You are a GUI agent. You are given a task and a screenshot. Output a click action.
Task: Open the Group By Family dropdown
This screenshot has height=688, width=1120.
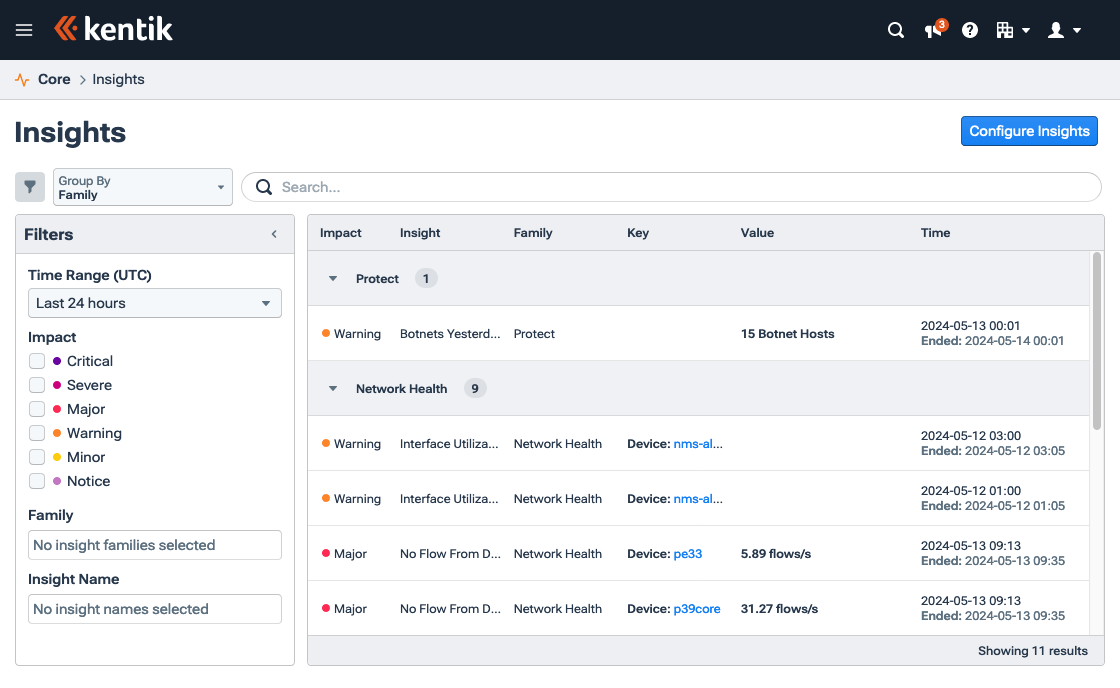pos(142,186)
